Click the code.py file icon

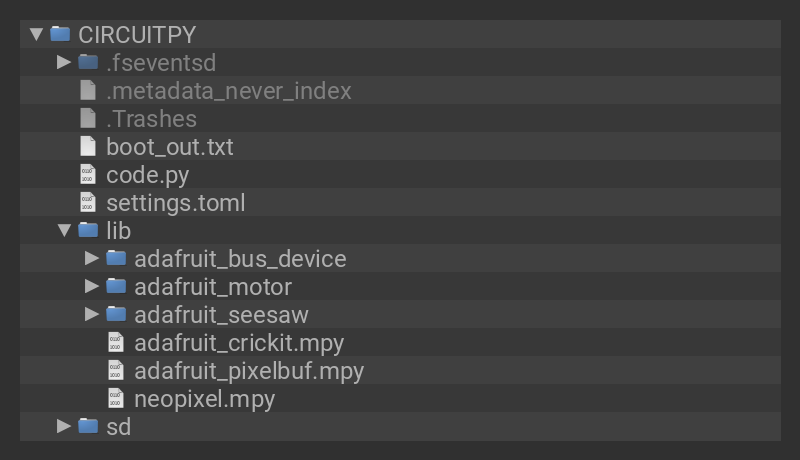click(88, 174)
